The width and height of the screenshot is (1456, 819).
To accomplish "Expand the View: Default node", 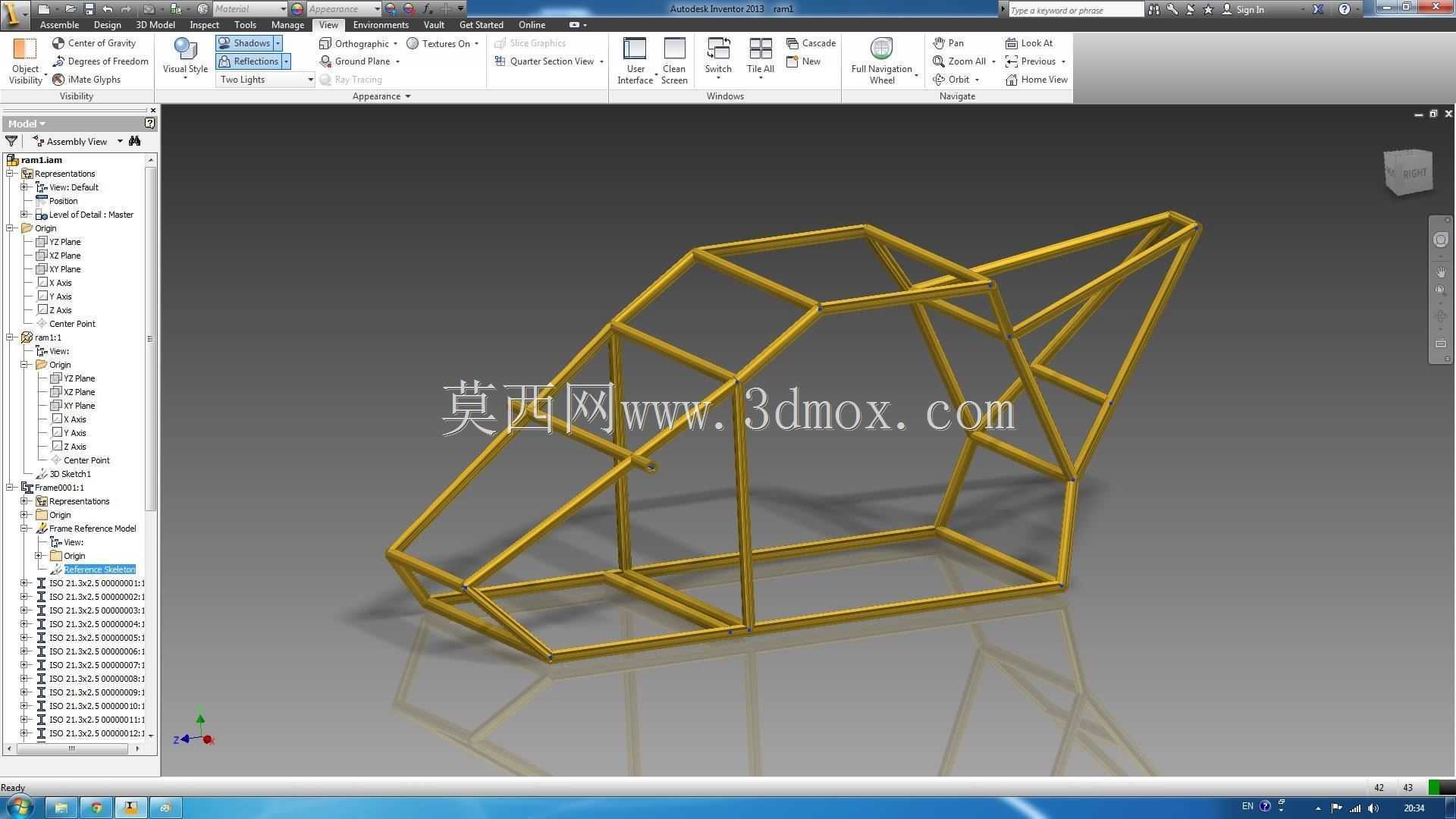I will [24, 187].
